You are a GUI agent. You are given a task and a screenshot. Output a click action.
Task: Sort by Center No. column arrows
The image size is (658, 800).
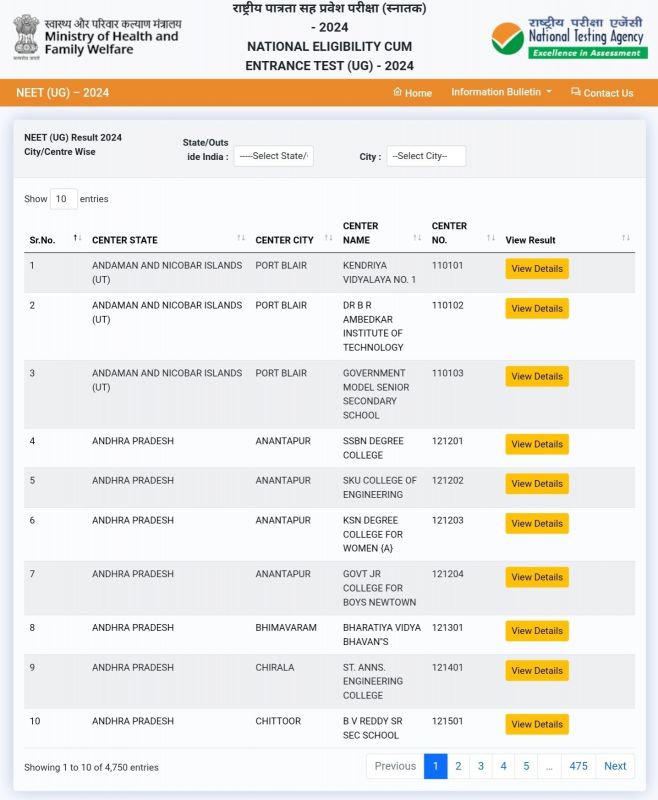(x=491, y=238)
